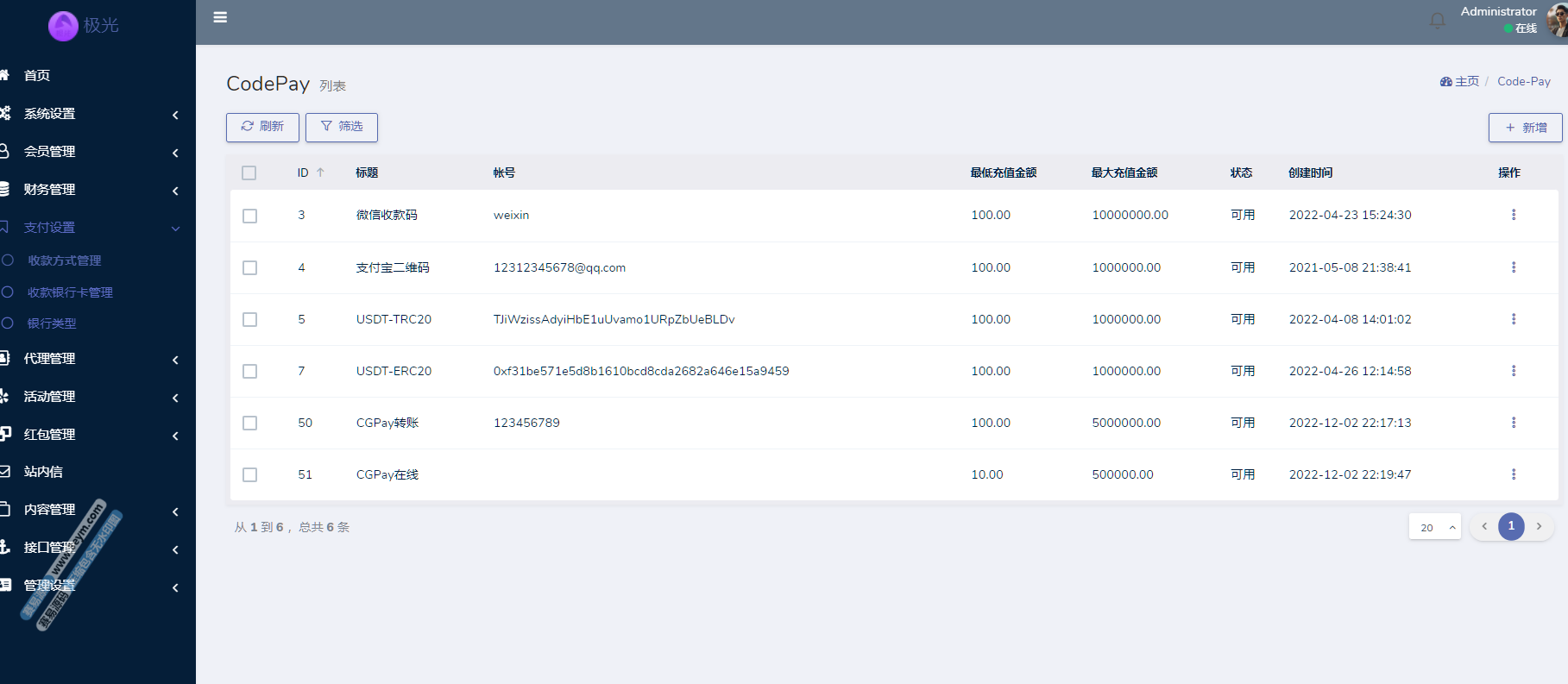Click the 刷新 refresh button
Viewport: 1568px width, 684px height.
click(x=262, y=127)
